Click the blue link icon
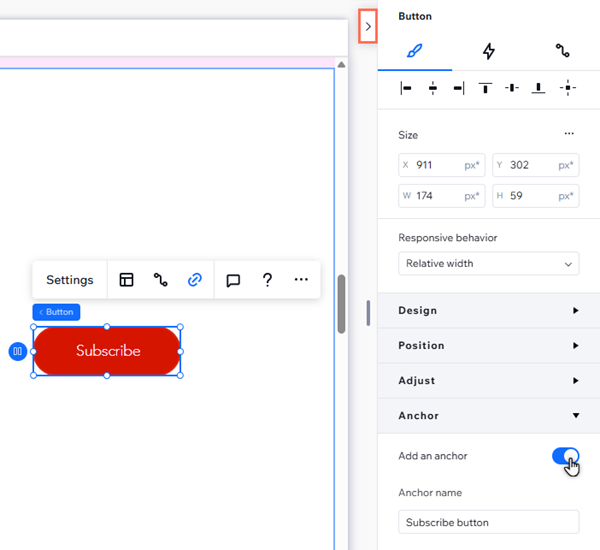600x550 pixels. (195, 280)
